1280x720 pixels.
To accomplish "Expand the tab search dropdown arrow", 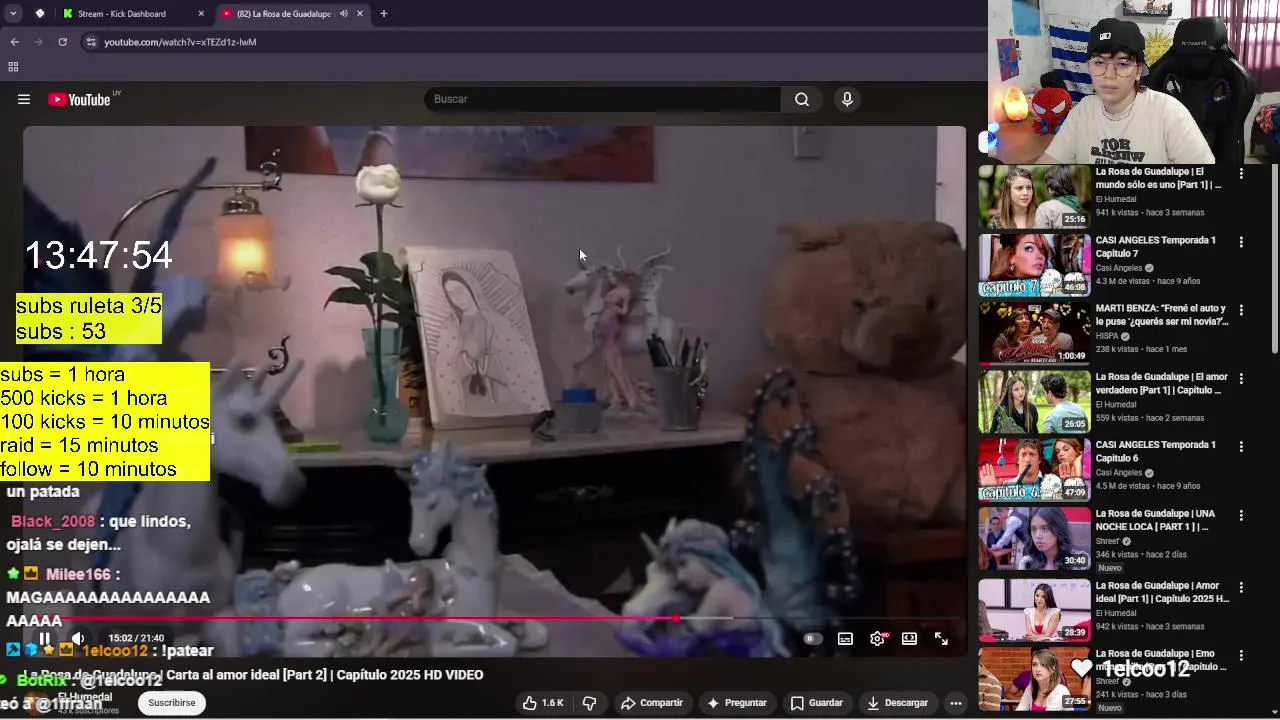I will click(x=13, y=14).
